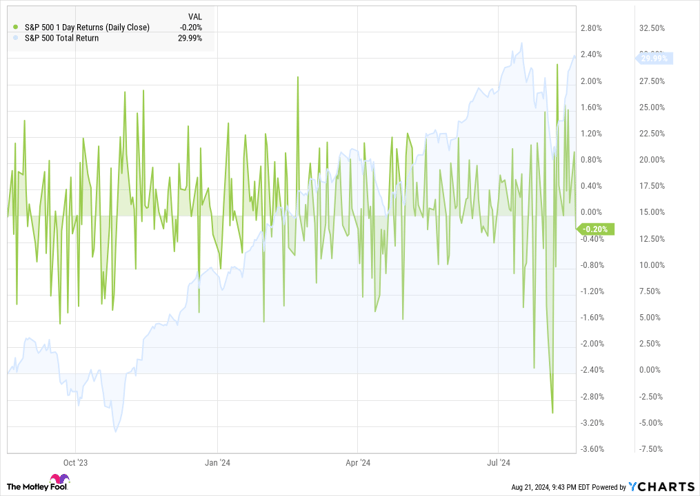Click the Jan '24 date axis label
Image resolution: width=700 pixels, height=496 pixels.
pos(217,463)
